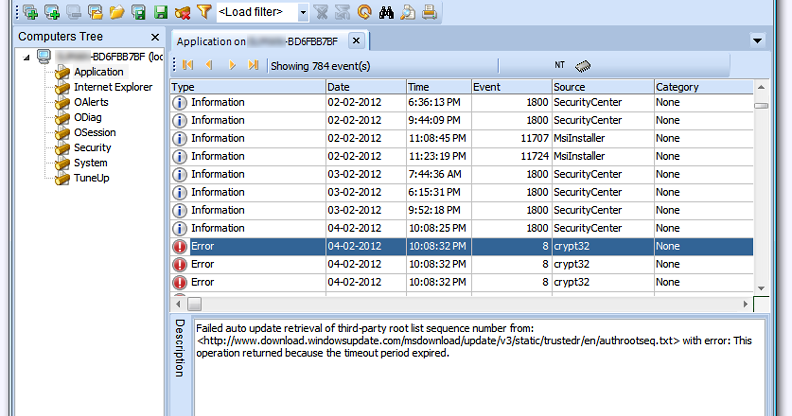Image resolution: width=792 pixels, height=416 pixels.
Task: Select the ODiag log
Action: click(87, 117)
